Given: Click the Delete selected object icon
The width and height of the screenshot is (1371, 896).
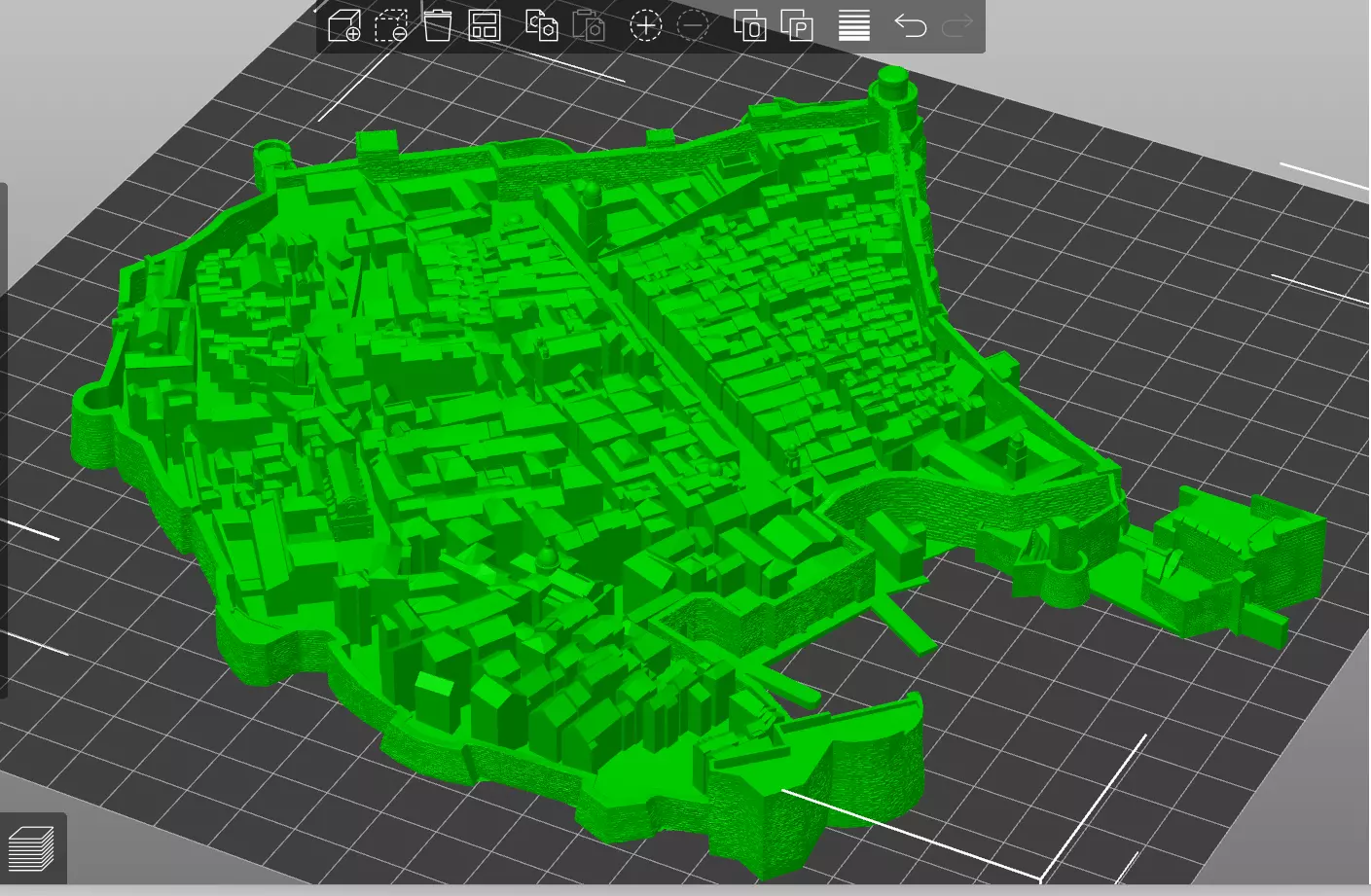Looking at the screenshot, I should (x=391, y=25).
